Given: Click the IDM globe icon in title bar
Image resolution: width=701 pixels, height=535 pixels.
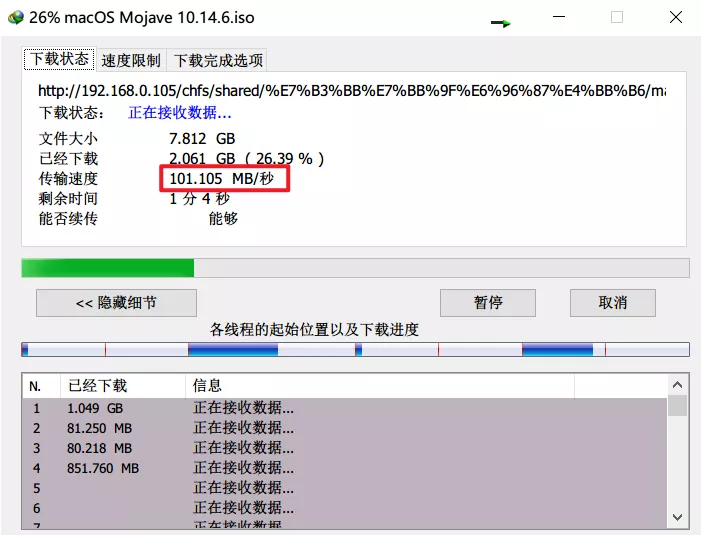Looking at the screenshot, I should click(x=16, y=17).
